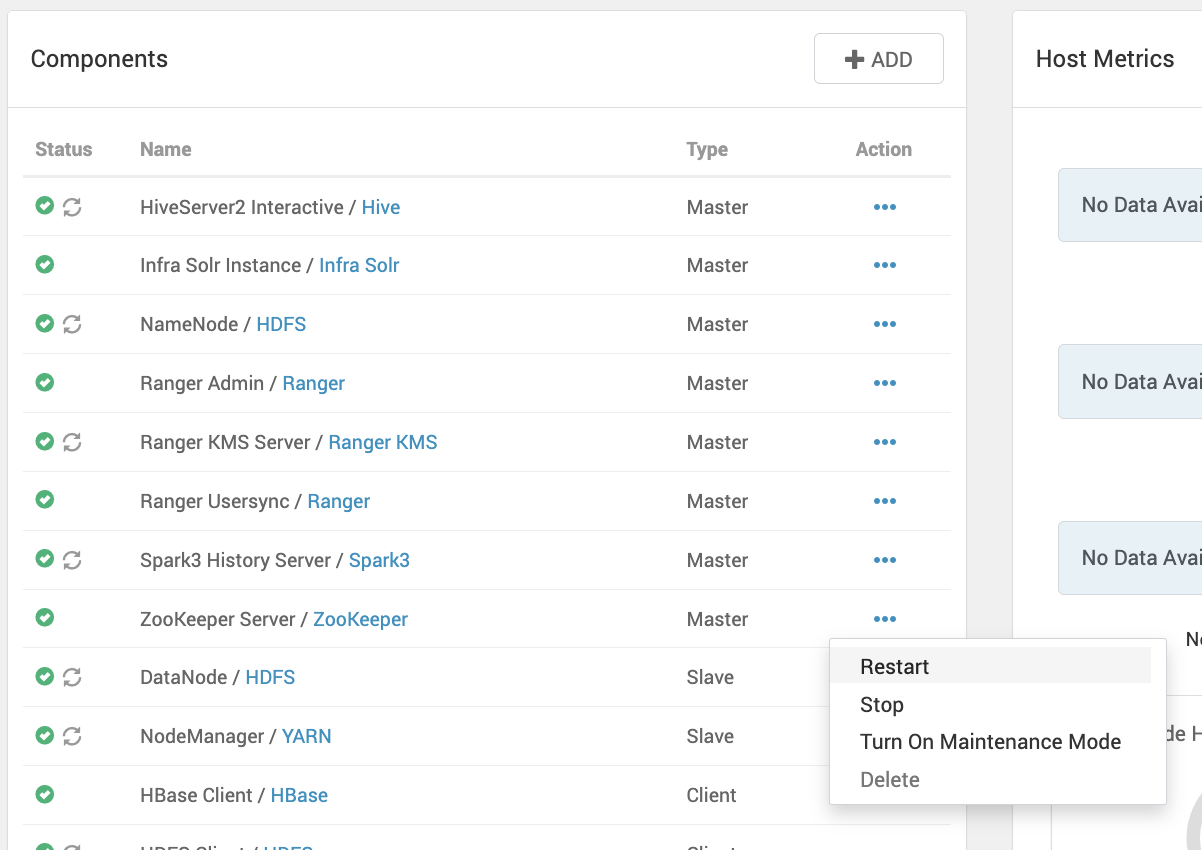This screenshot has height=850, width=1202.
Task: Open action menu for Ranger Usersync
Action: [885, 501]
